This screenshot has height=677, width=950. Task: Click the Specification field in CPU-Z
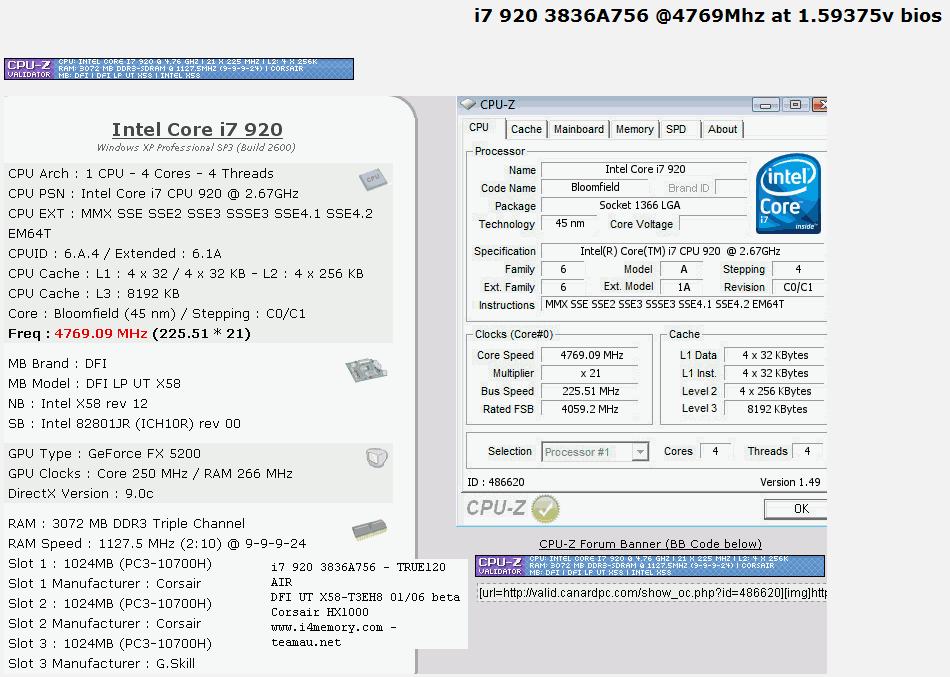click(x=680, y=251)
